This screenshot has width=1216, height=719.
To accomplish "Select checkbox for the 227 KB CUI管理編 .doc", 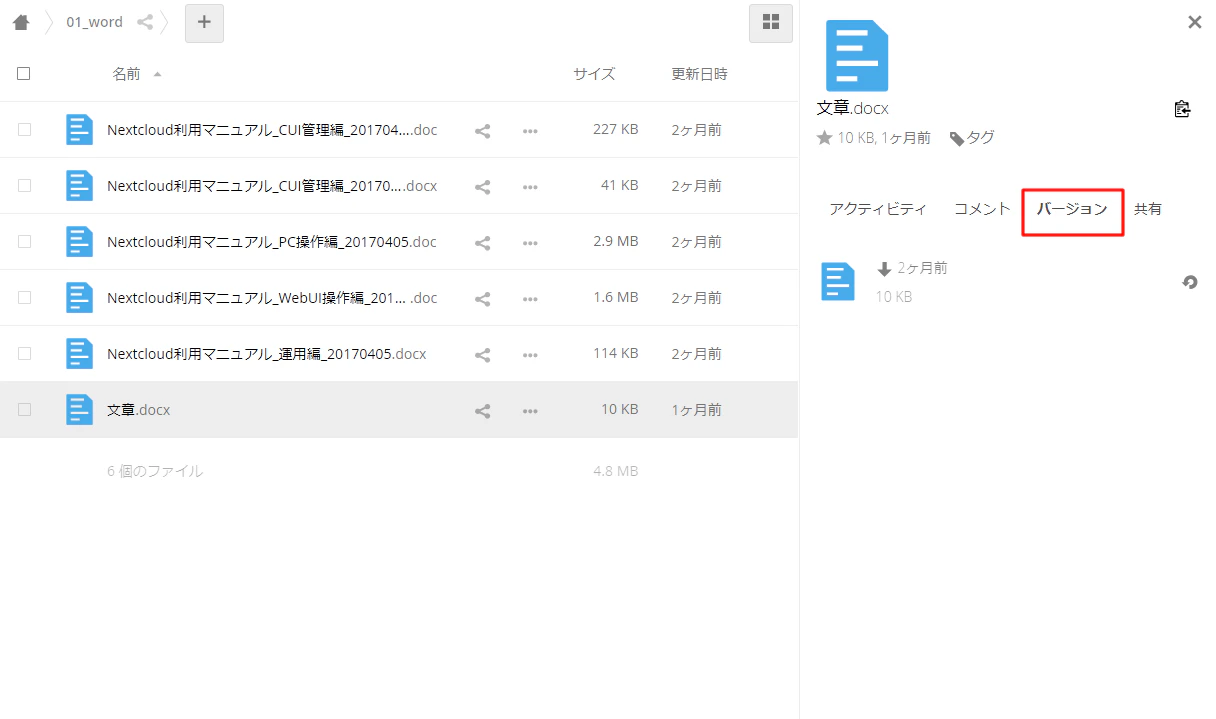I will (x=24, y=130).
